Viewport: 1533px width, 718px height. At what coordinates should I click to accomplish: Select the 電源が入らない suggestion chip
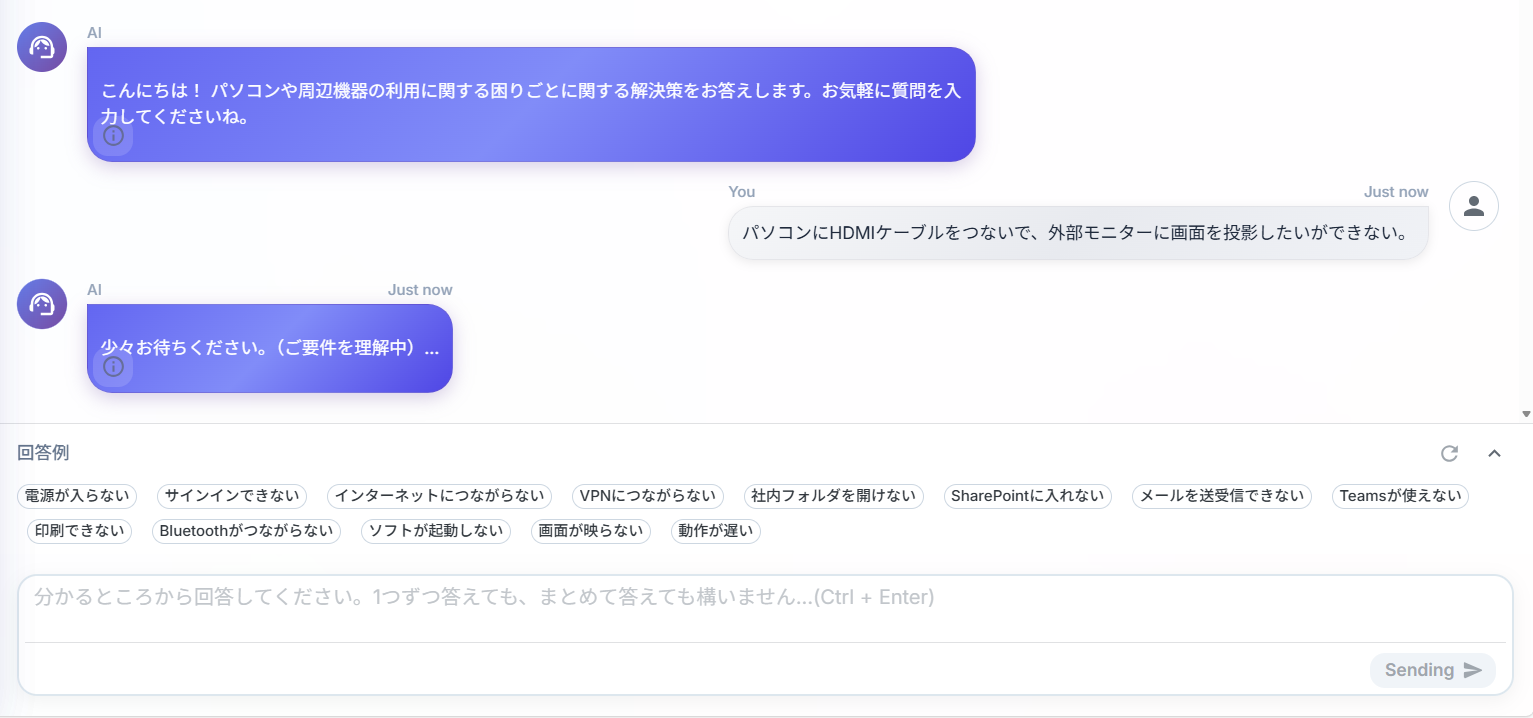click(x=77, y=496)
